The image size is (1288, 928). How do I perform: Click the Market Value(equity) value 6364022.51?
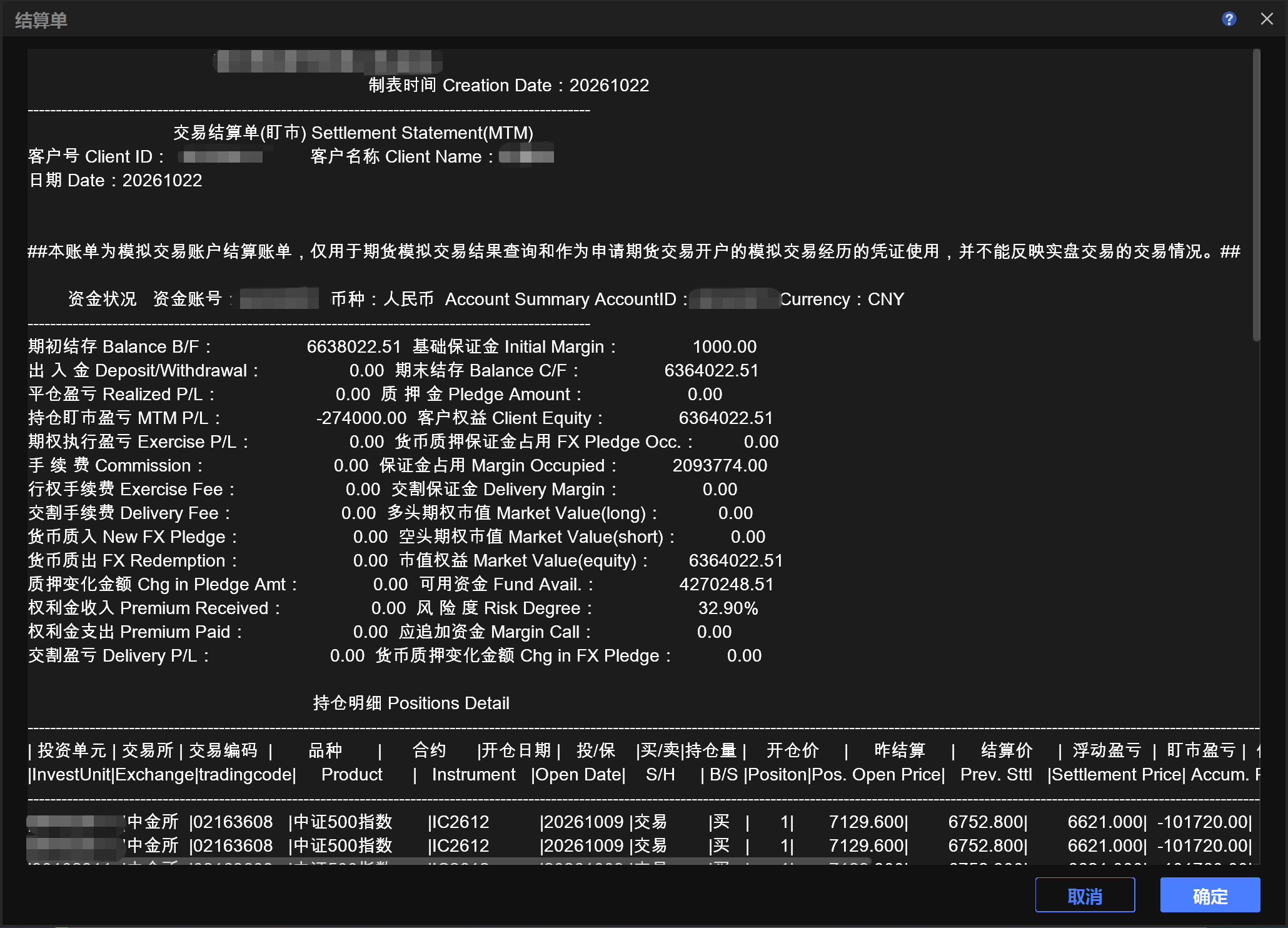(x=735, y=560)
